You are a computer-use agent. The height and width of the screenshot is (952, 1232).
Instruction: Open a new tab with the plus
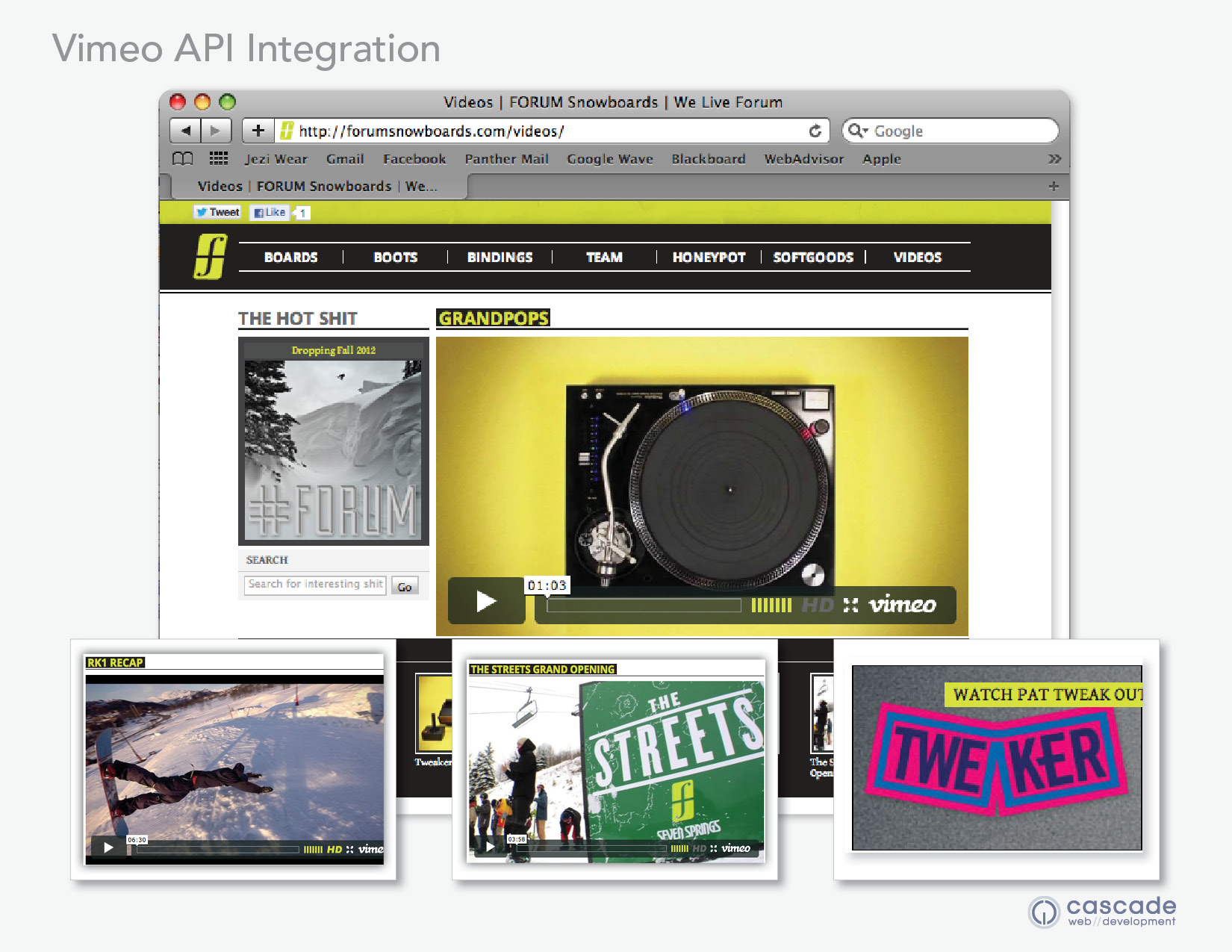[1054, 186]
